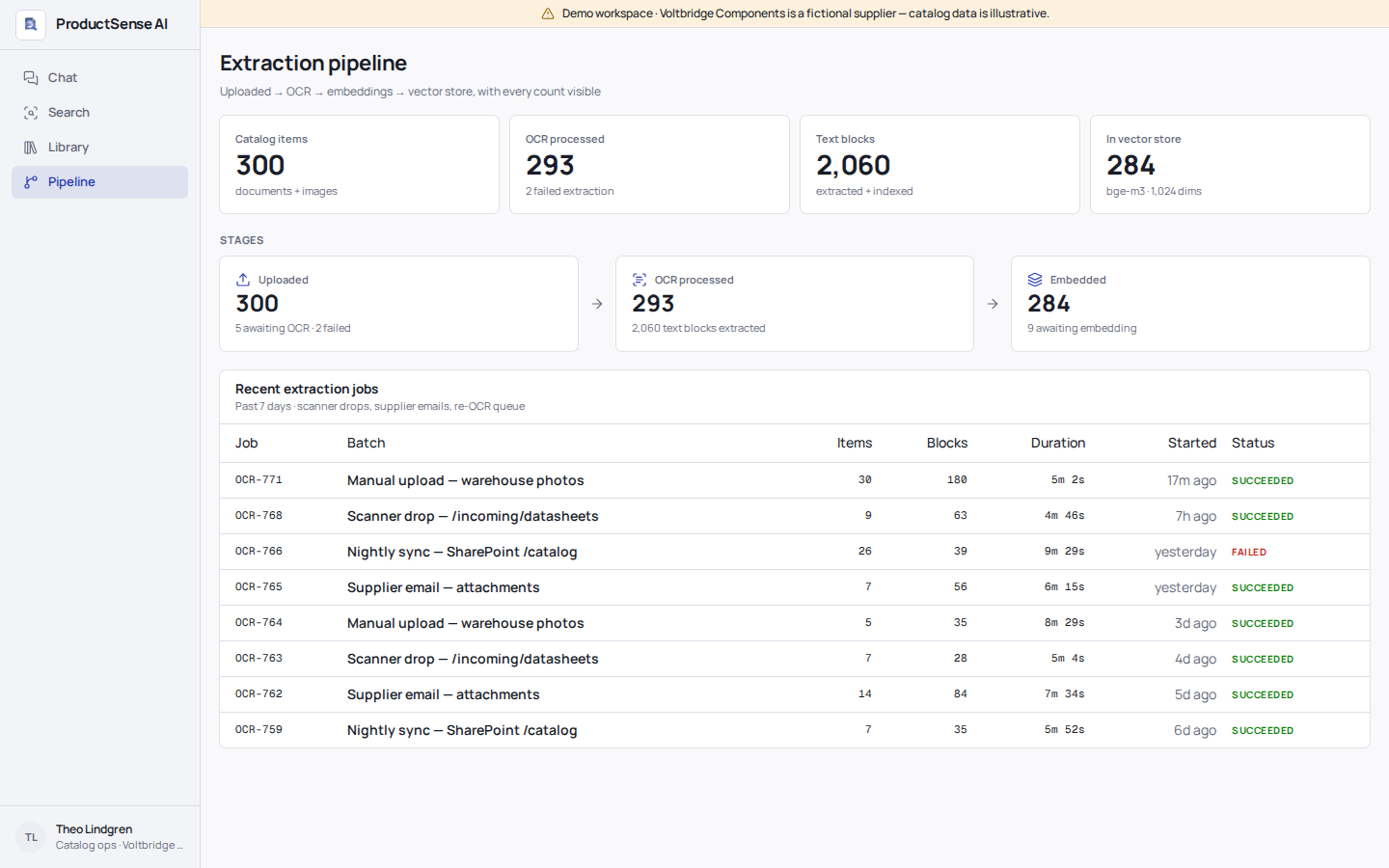
Task: Click the Chat bubble icon in sidebar
Action: [x=31, y=78]
